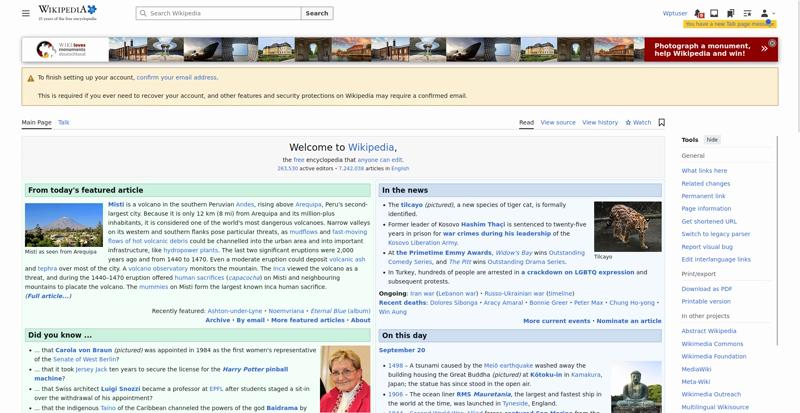Click the Great Buddha statue image

point(636,387)
